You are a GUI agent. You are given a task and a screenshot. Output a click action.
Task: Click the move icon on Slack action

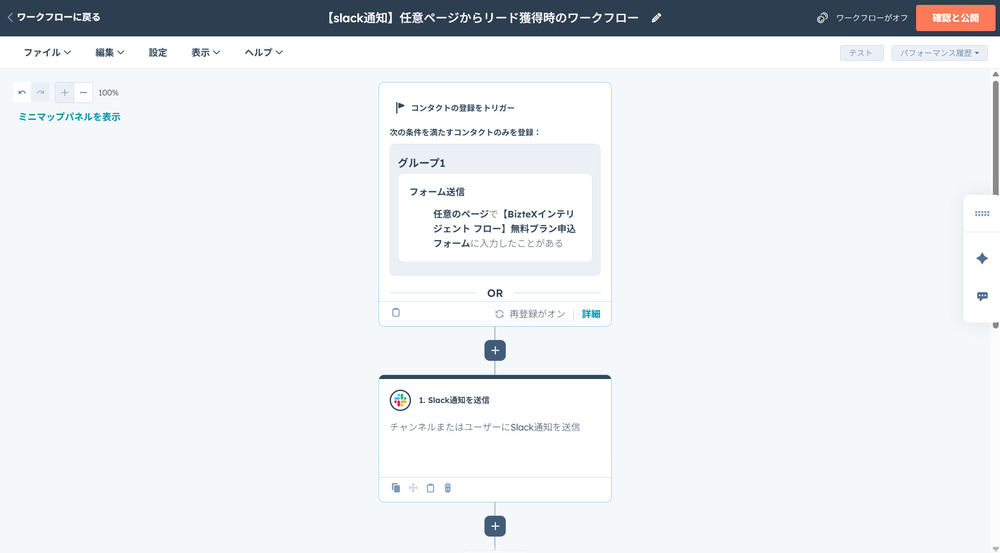tap(413, 488)
